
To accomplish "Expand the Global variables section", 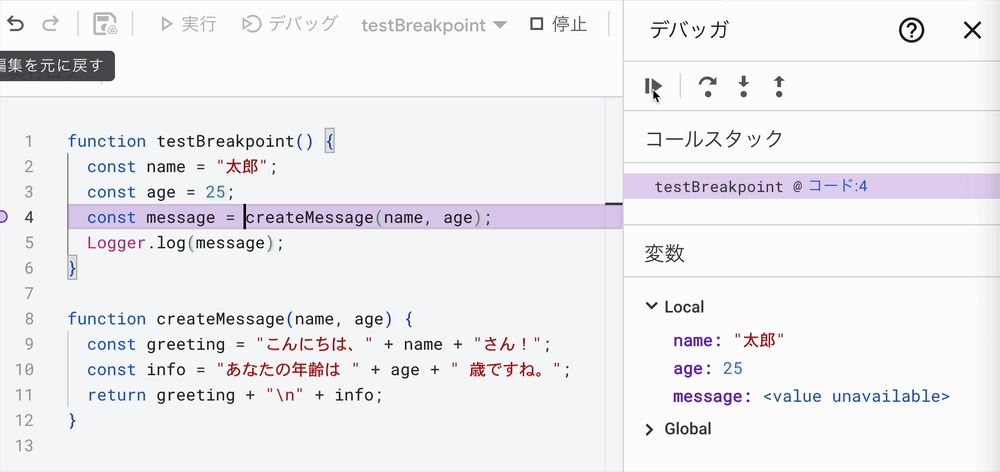I will coord(650,430).
